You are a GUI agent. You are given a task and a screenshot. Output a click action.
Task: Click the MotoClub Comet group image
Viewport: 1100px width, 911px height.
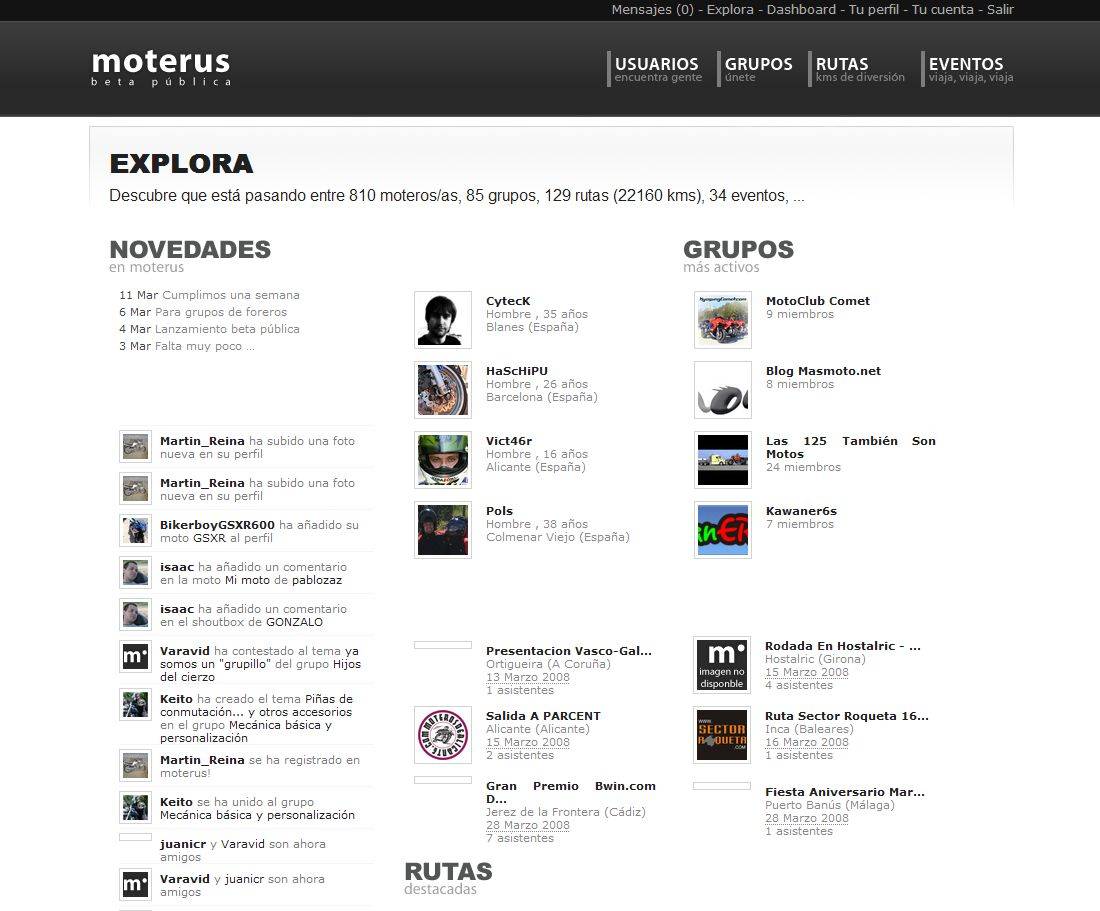click(723, 320)
